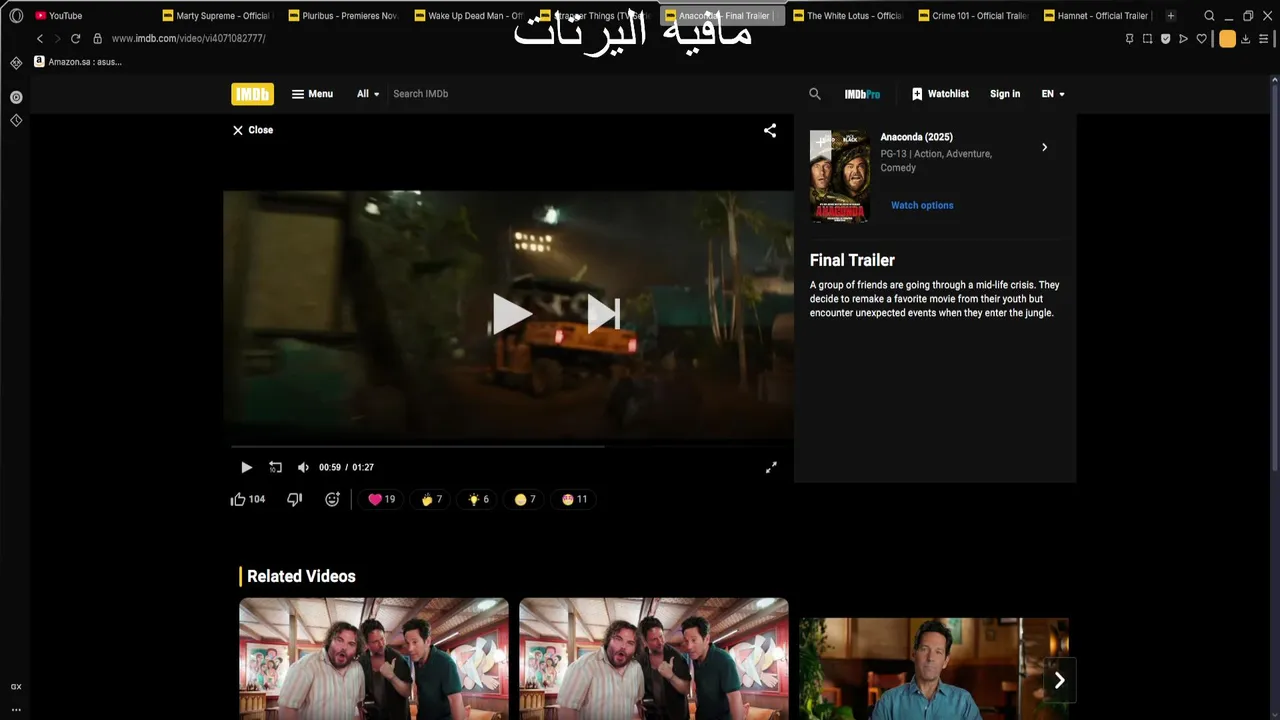Mute the video volume

(x=303, y=467)
